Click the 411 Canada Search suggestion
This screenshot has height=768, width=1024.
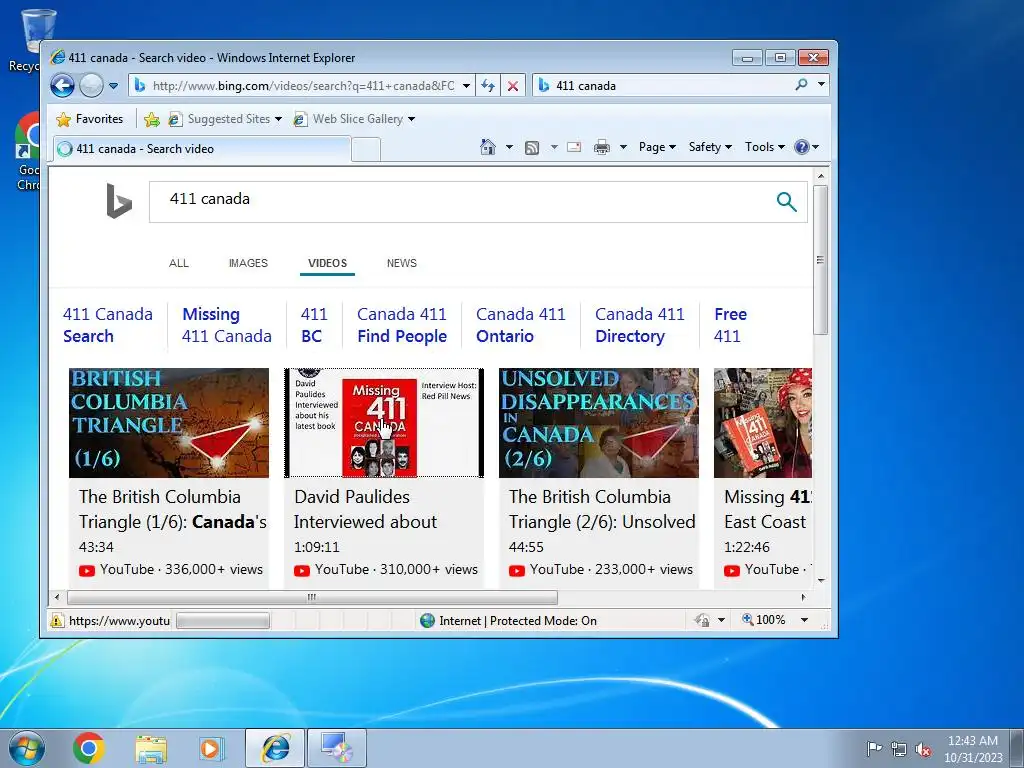pos(108,325)
